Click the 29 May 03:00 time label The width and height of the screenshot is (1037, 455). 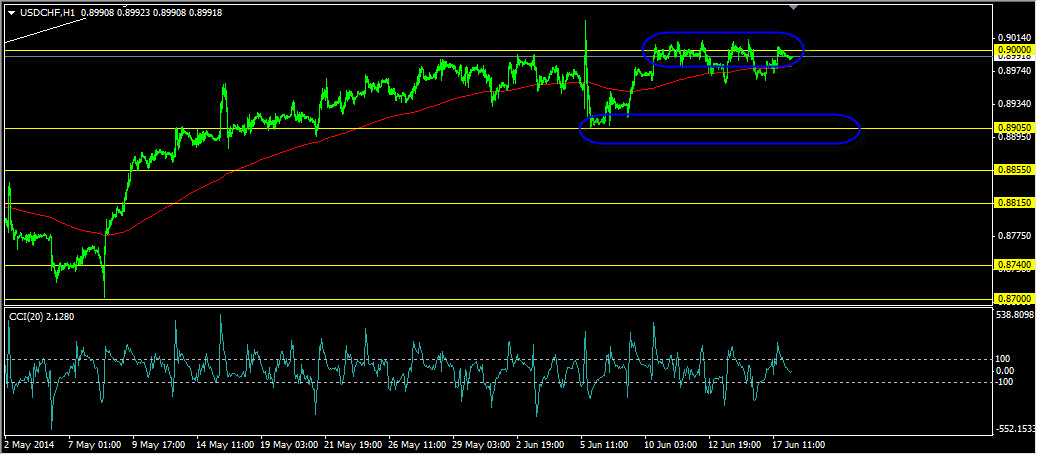[482, 444]
